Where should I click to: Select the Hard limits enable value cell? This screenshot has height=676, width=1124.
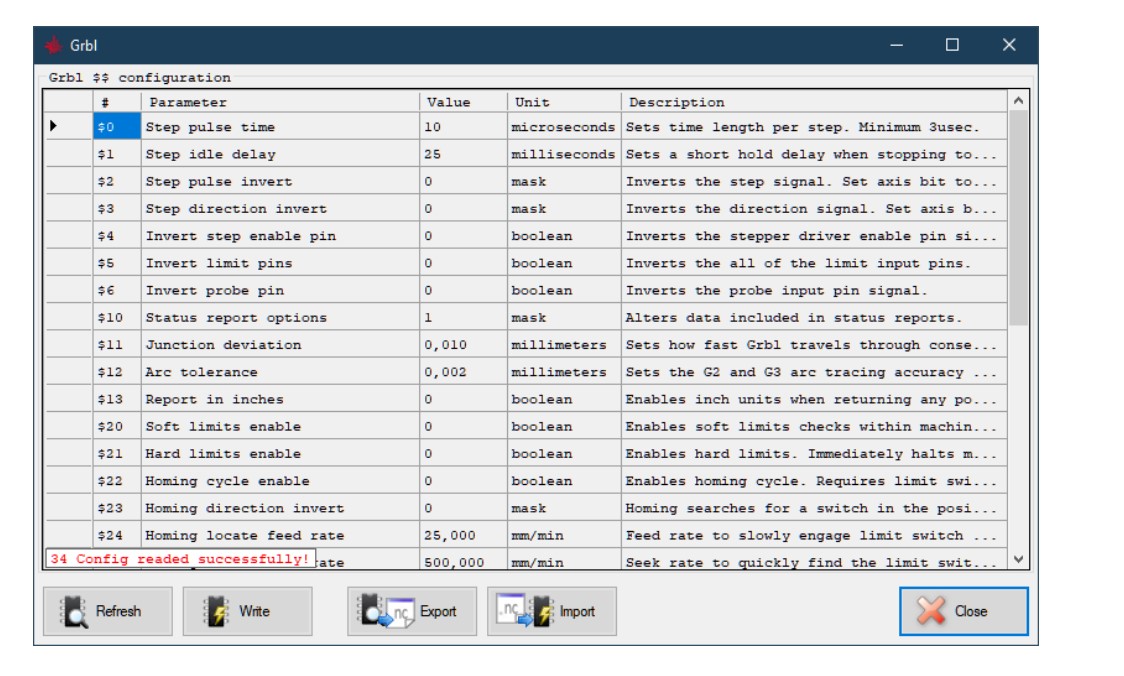pos(463,454)
